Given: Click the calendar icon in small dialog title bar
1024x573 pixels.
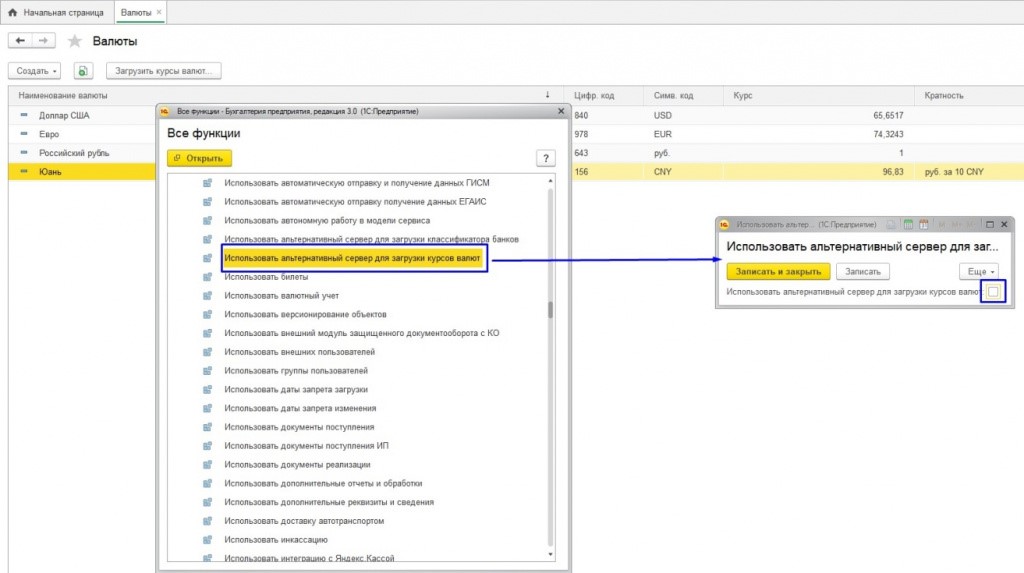Looking at the screenshot, I should pyautogui.click(x=908, y=225).
